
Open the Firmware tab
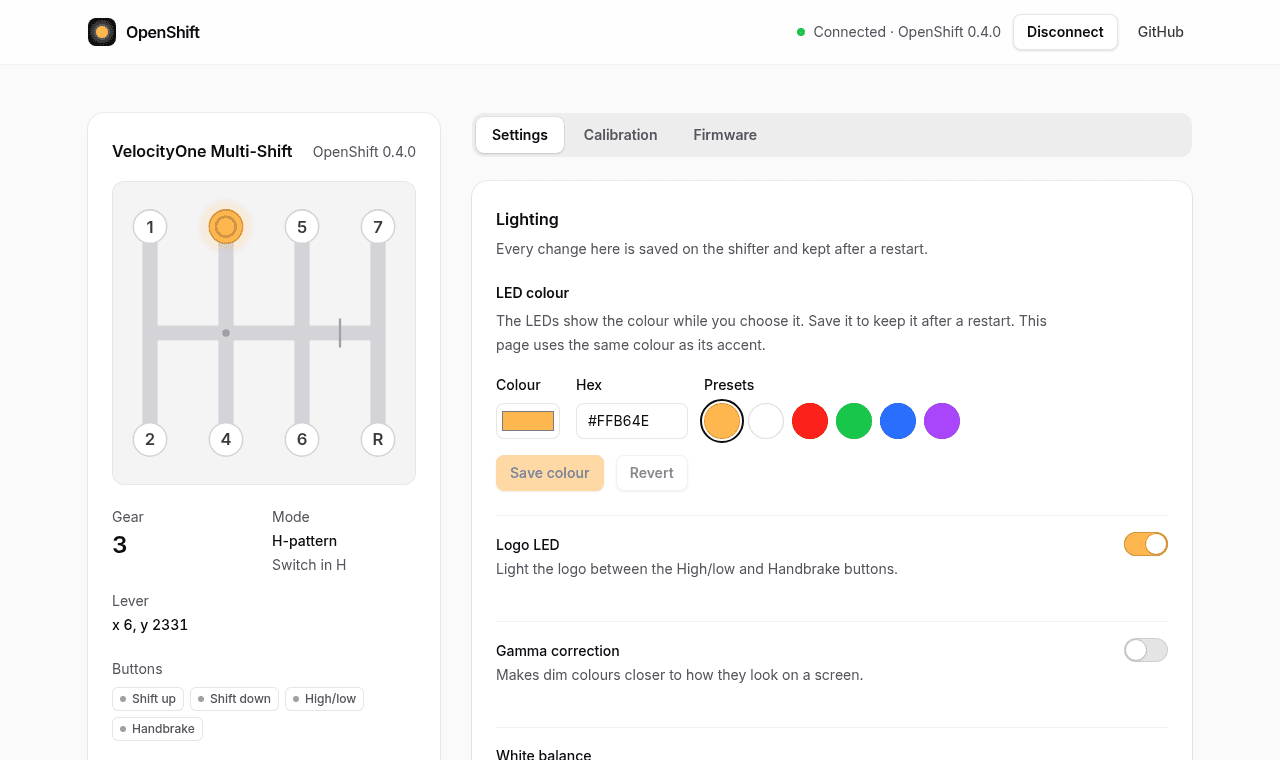click(x=725, y=135)
